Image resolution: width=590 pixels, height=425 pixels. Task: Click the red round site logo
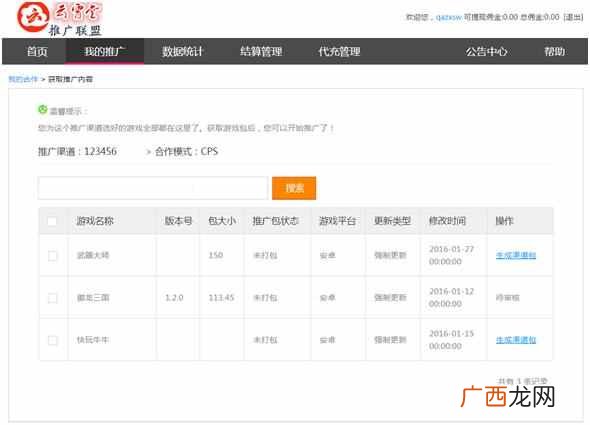[33, 17]
